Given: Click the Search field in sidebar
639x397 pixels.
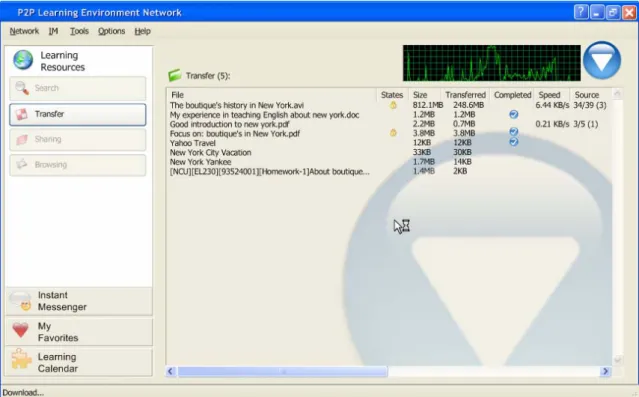Looking at the screenshot, I should (77, 88).
